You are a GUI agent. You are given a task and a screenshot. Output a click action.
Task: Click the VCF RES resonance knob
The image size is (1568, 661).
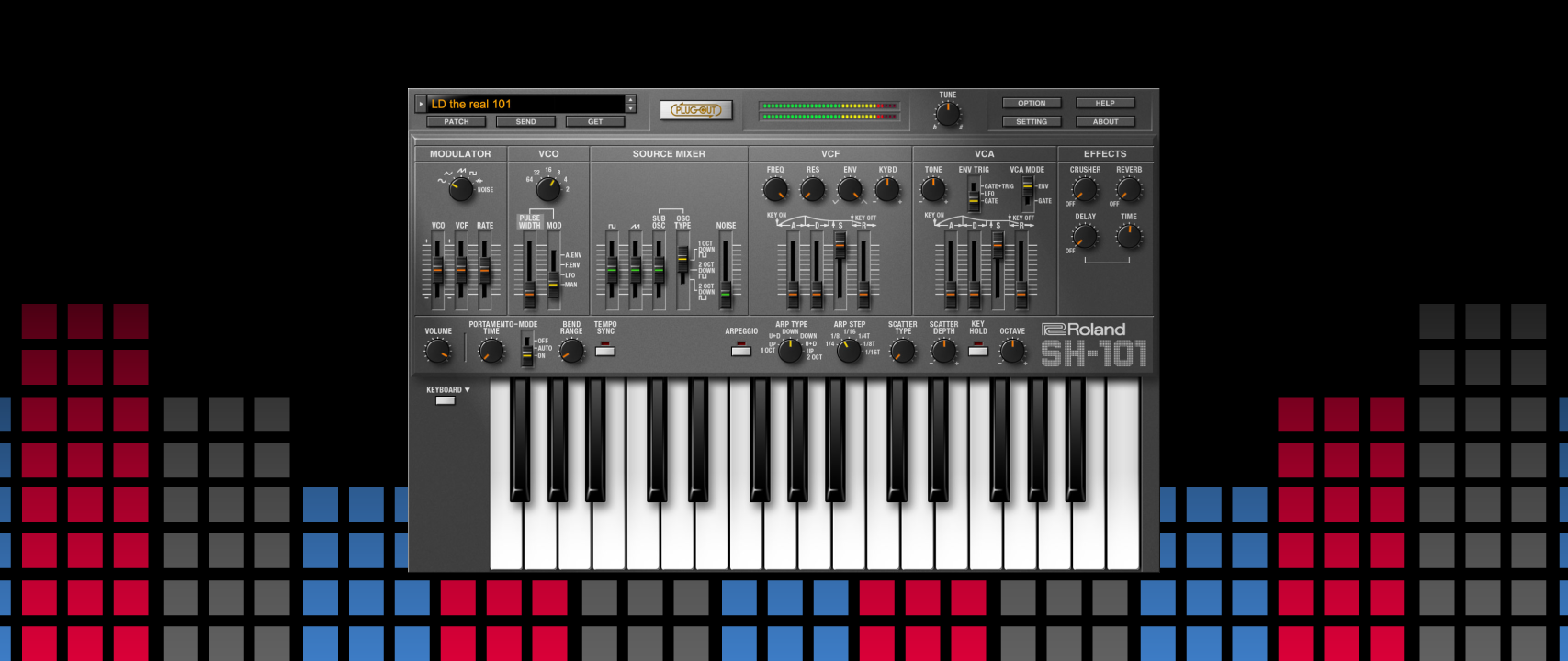pyautogui.click(x=813, y=189)
